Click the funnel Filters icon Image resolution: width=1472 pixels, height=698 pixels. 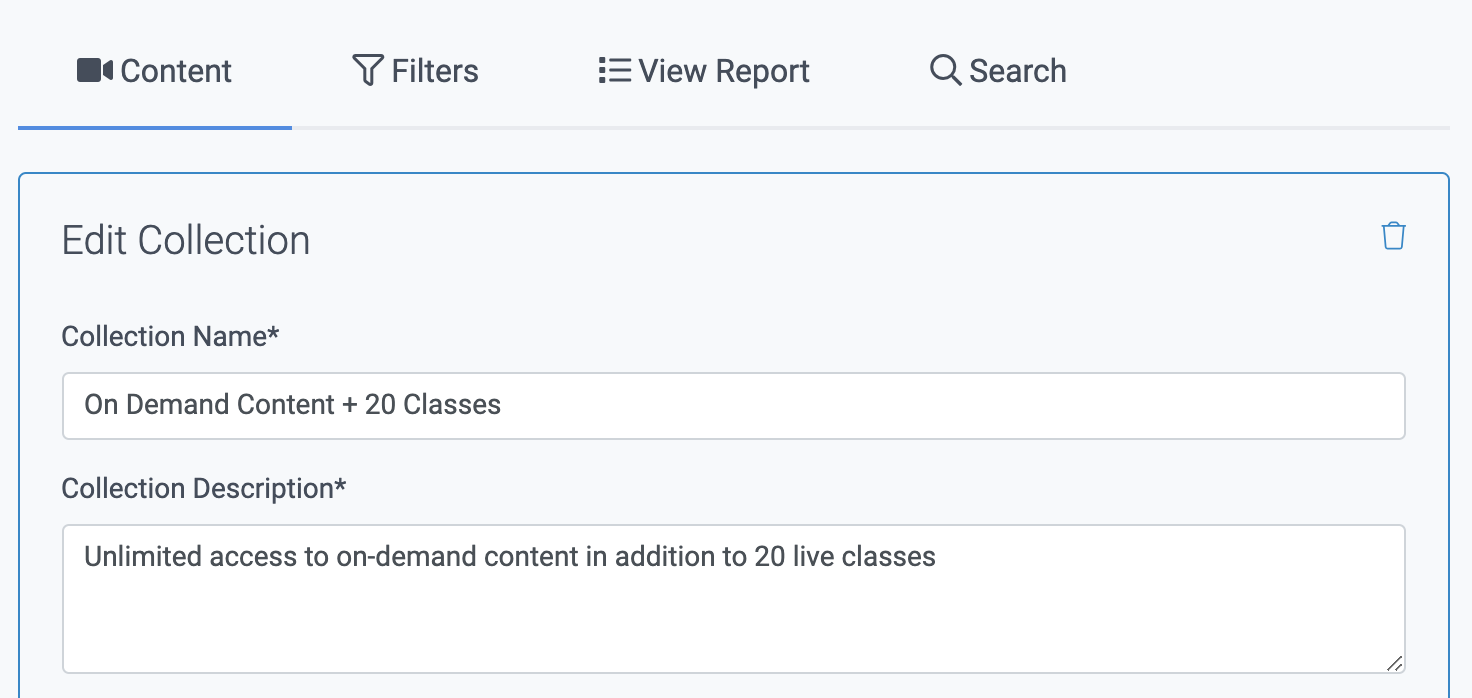366,70
